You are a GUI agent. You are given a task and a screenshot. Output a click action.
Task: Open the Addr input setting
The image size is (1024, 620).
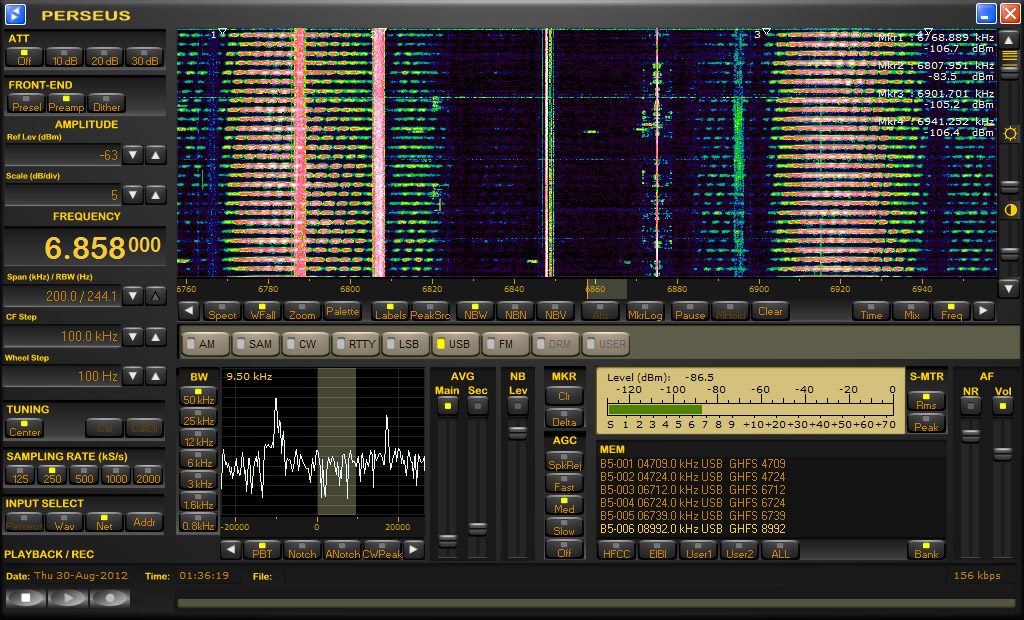pos(144,521)
